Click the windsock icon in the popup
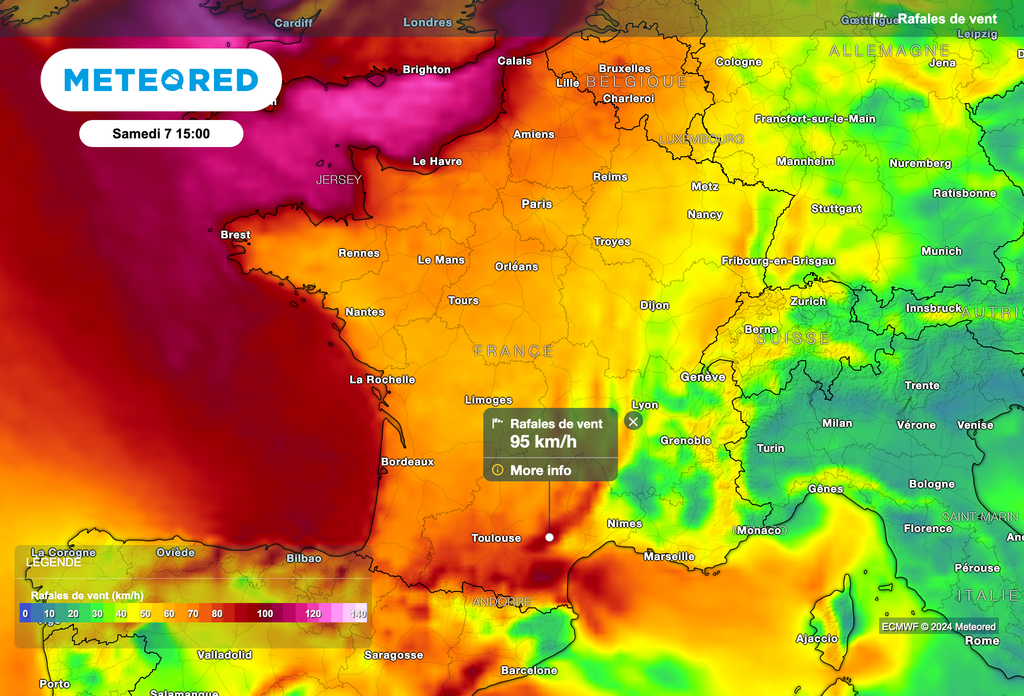The height and width of the screenshot is (696, 1024). (498, 424)
